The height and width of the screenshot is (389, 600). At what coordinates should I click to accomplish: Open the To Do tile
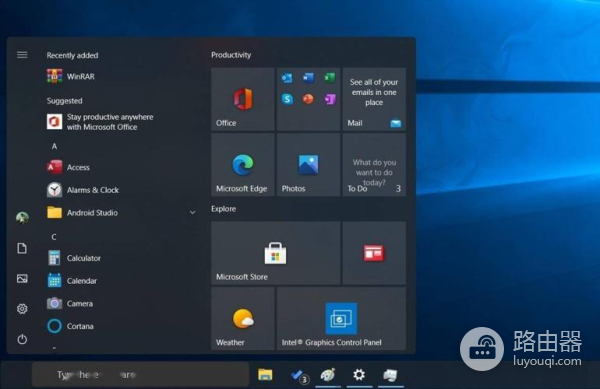374,165
